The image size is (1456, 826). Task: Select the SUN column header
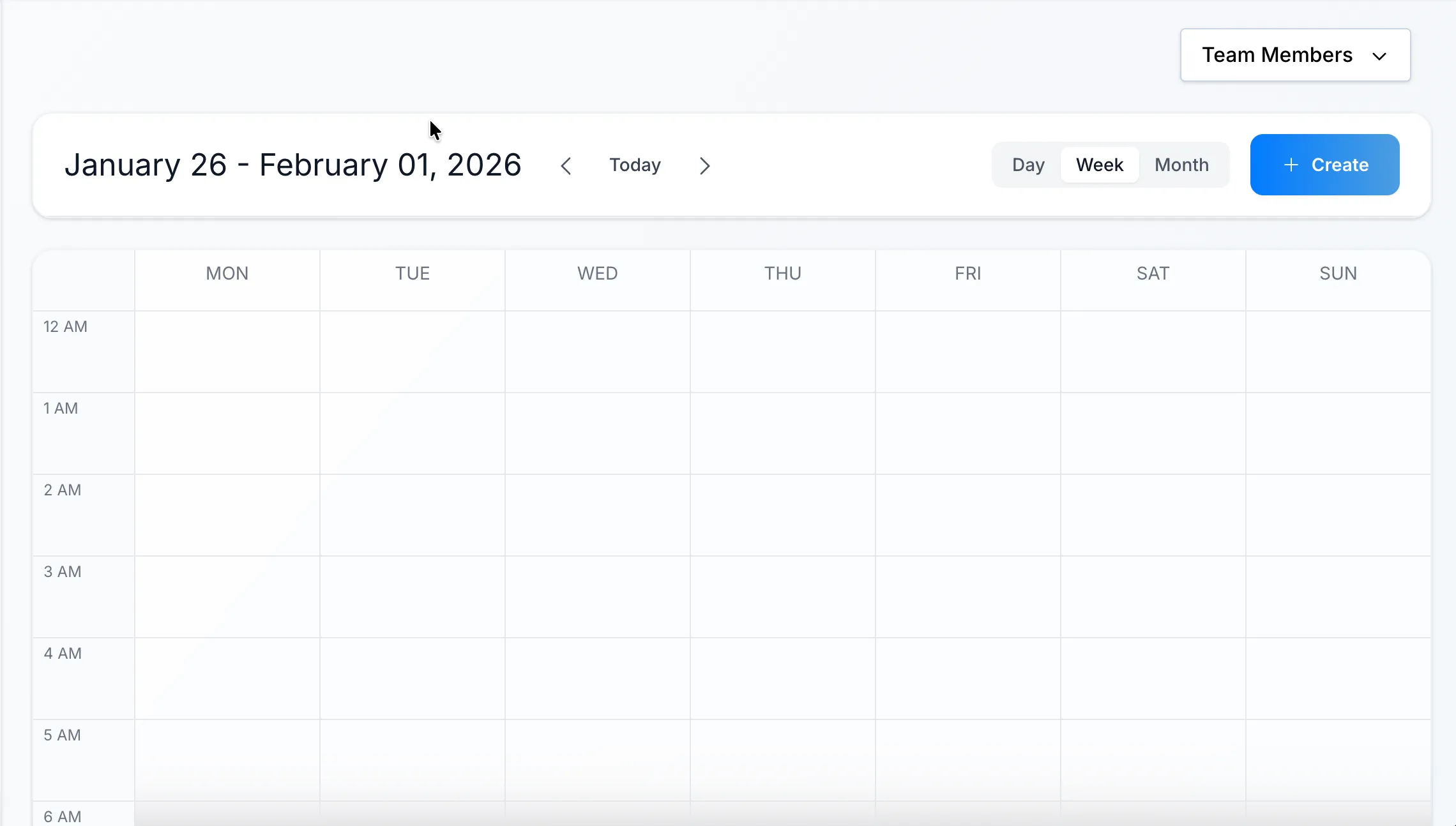tap(1338, 273)
